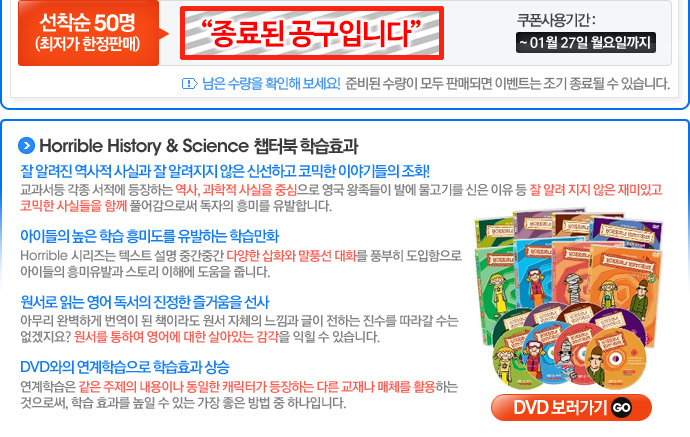Click the blue DVD case thumbnail

tap(532, 275)
